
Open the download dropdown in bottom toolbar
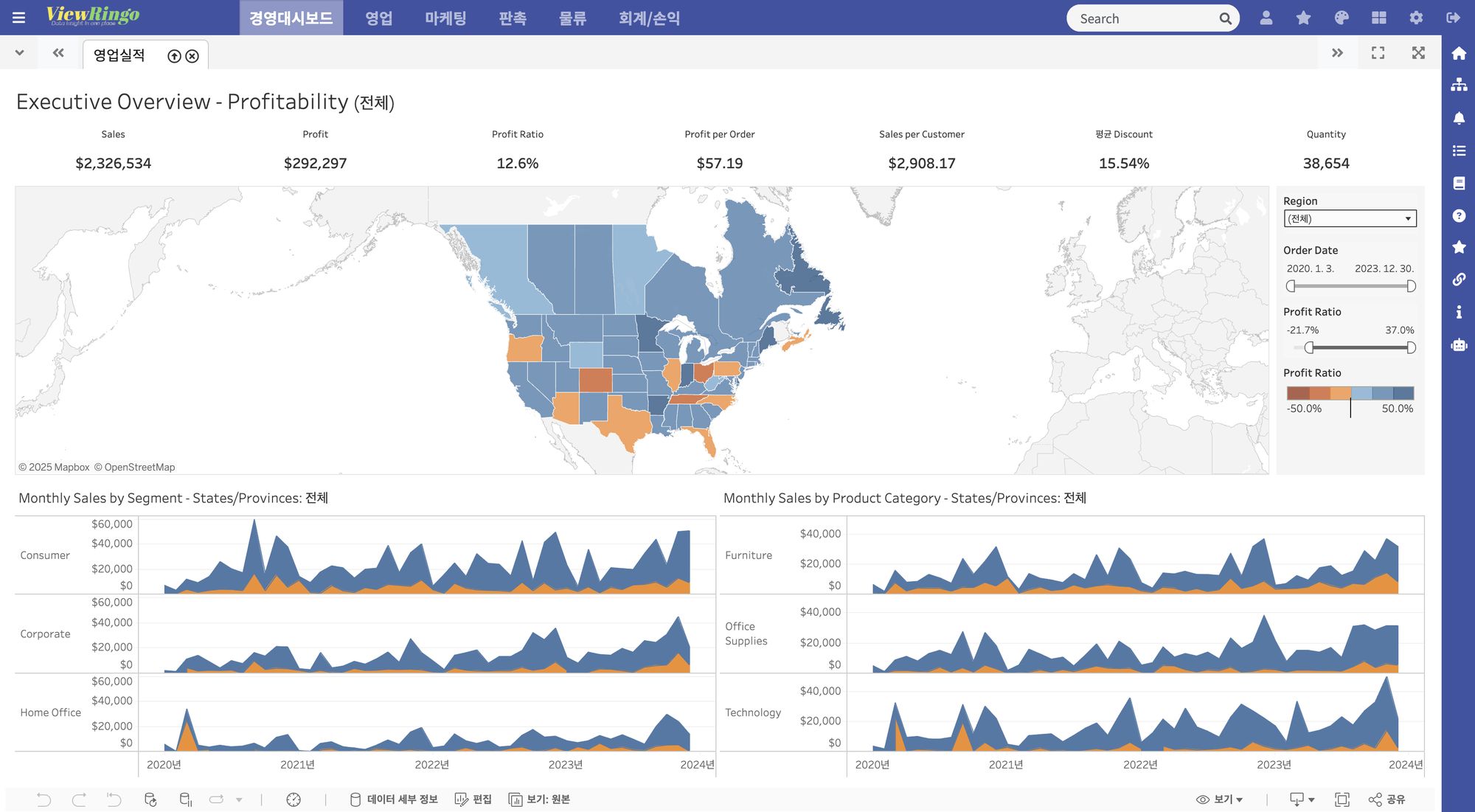coord(1302,799)
